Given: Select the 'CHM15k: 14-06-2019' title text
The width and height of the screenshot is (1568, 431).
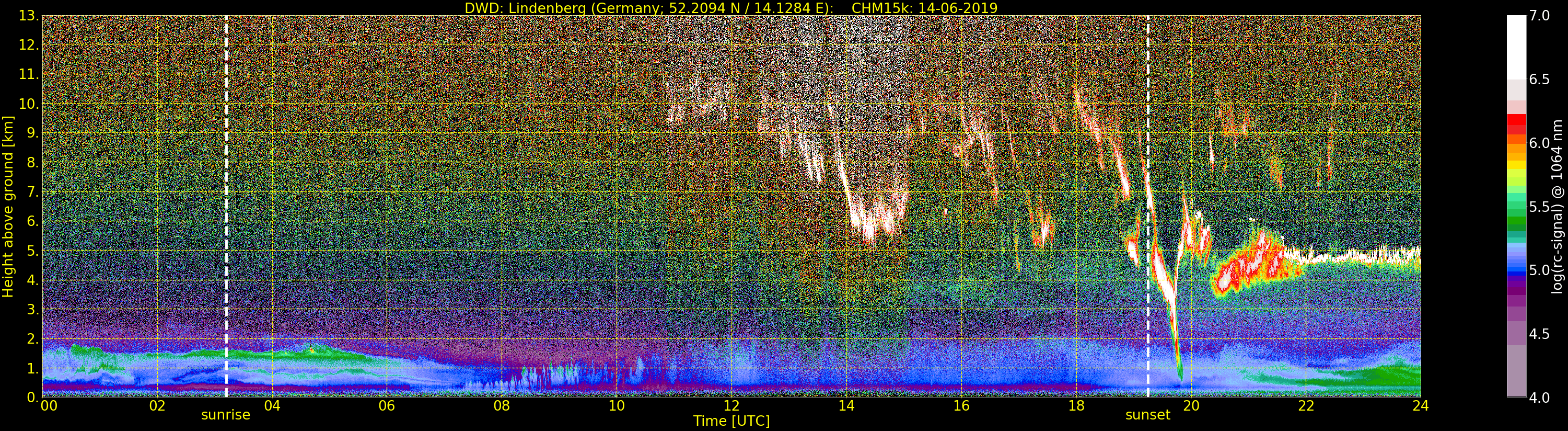Looking at the screenshot, I should [925, 8].
